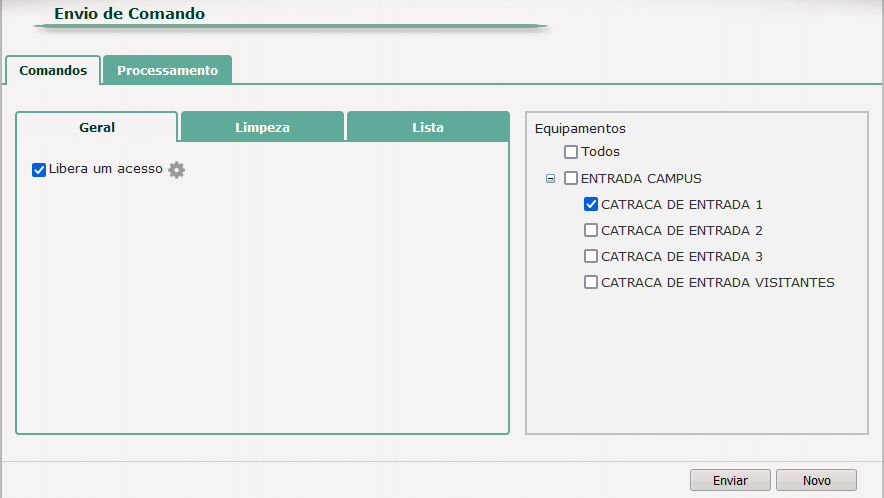
Task: Click the Novo button
Action: coord(816,481)
